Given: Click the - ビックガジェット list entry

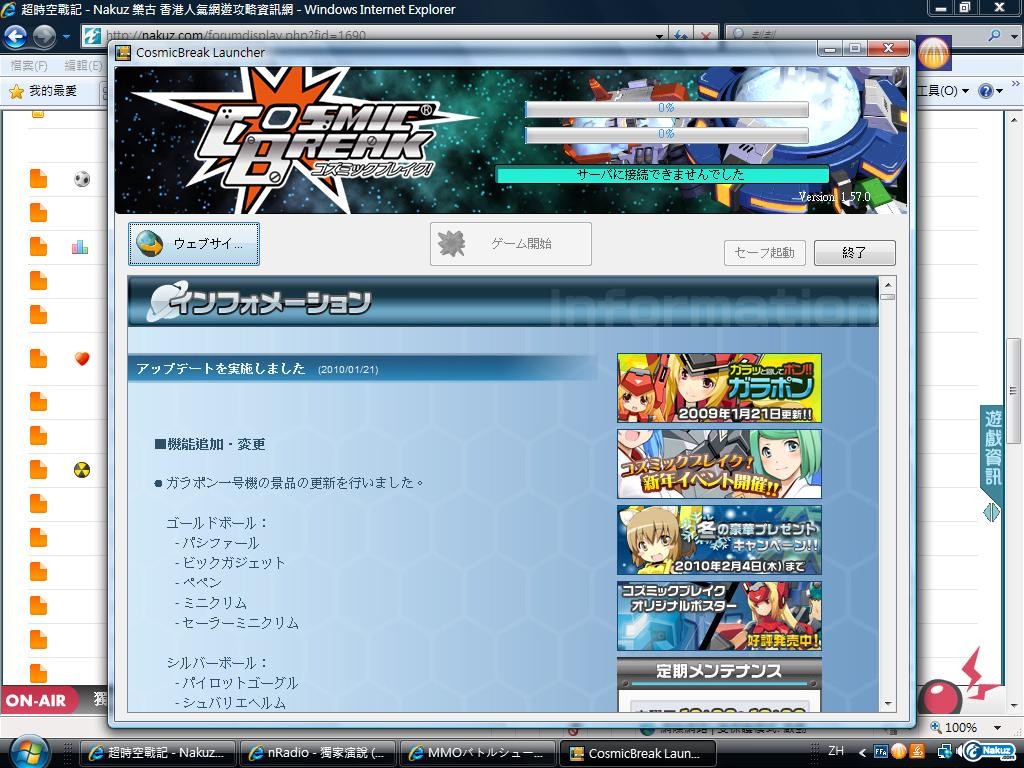Looking at the screenshot, I should click(x=230, y=563).
